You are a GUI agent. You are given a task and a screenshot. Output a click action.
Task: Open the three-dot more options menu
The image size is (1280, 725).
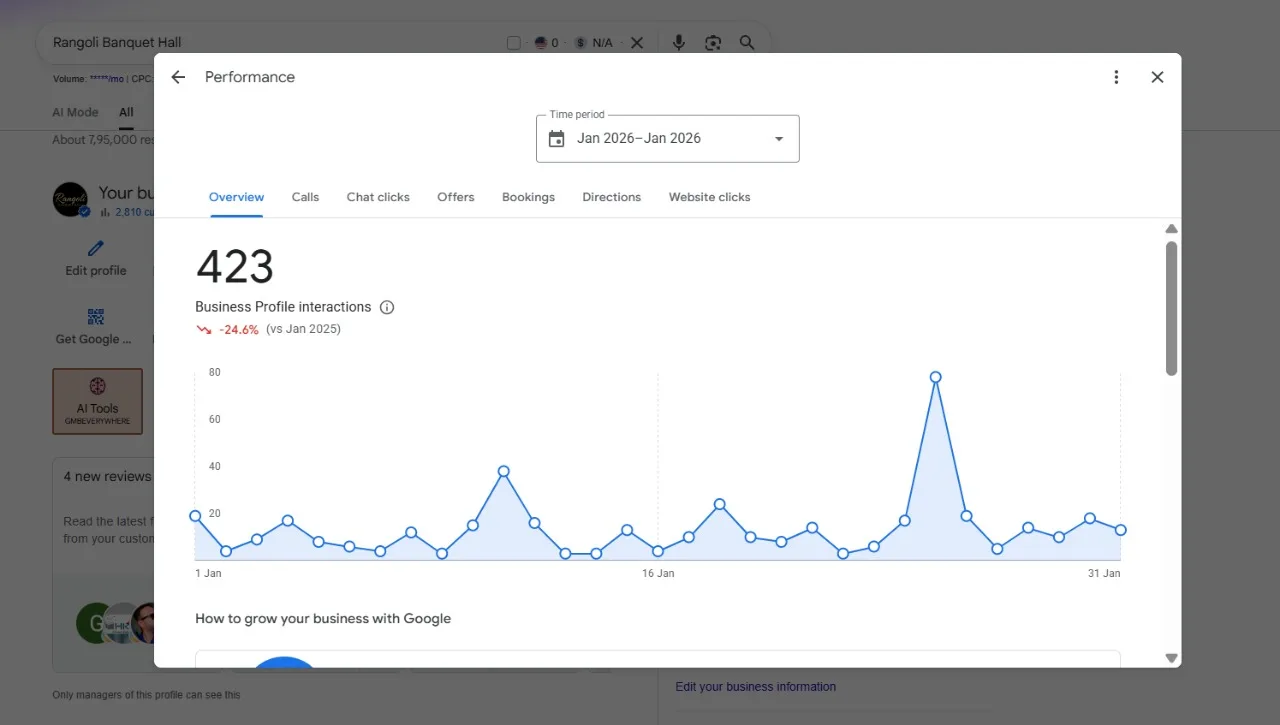(1116, 77)
